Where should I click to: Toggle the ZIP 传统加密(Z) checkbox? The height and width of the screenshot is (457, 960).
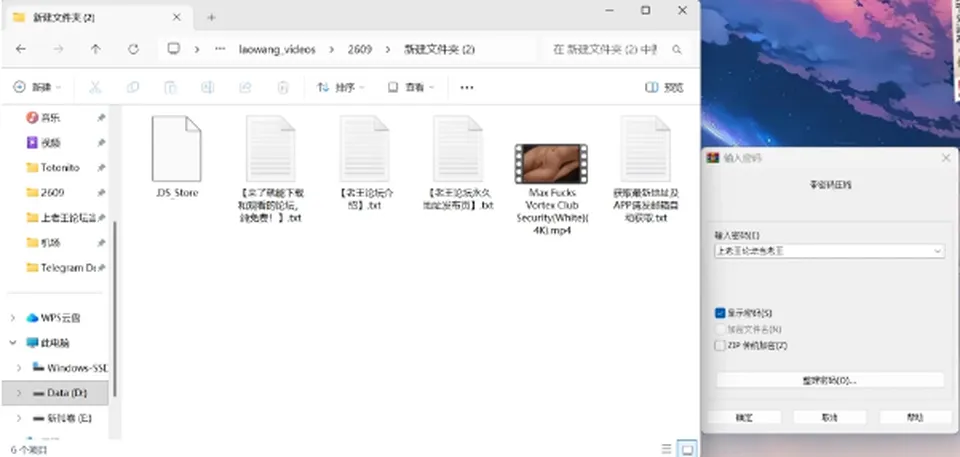(720, 346)
